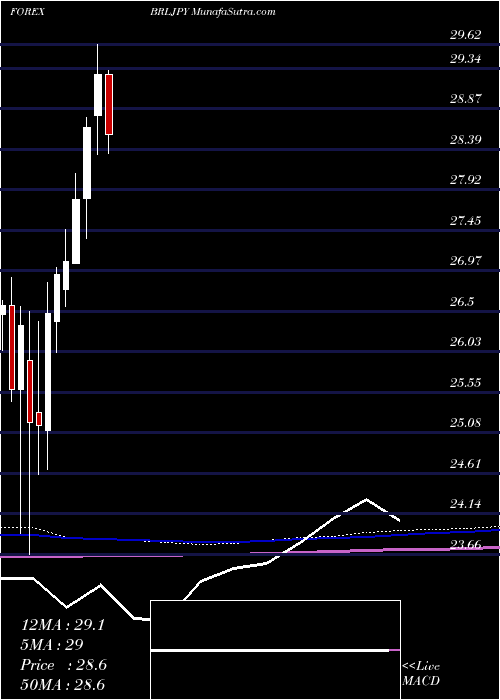Click the 25.08 axis label
Screen dimensions: 500x700
point(465,422)
